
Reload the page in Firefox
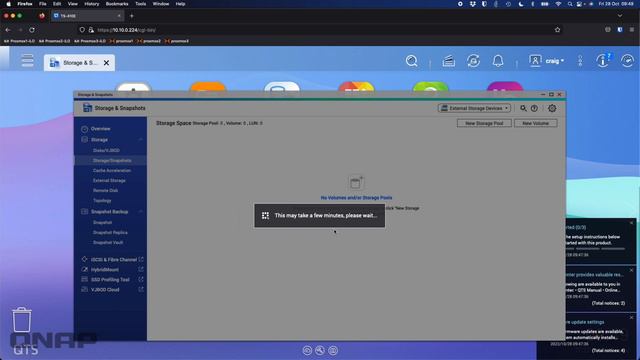(x=32, y=30)
